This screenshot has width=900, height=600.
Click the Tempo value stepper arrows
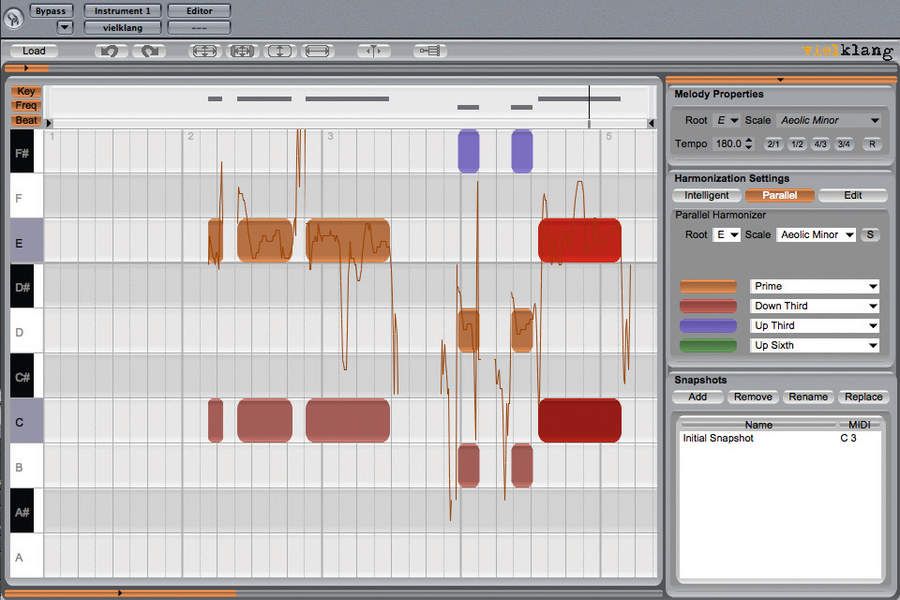pos(748,144)
